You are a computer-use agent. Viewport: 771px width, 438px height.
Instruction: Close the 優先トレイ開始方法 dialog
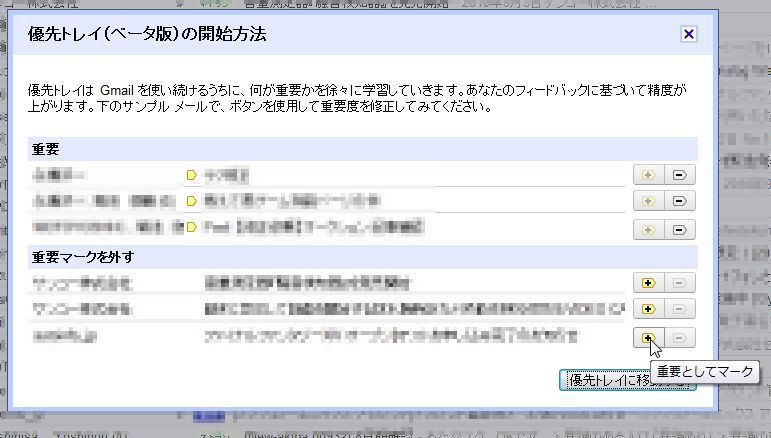(x=689, y=34)
